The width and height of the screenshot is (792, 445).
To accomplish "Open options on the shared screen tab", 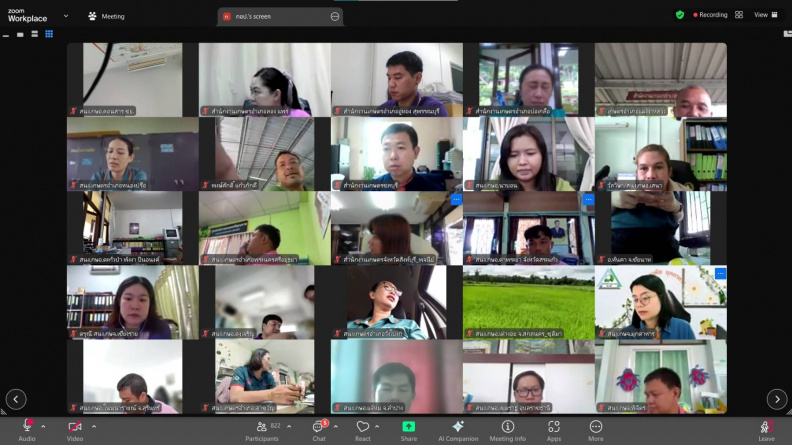I will (x=335, y=17).
